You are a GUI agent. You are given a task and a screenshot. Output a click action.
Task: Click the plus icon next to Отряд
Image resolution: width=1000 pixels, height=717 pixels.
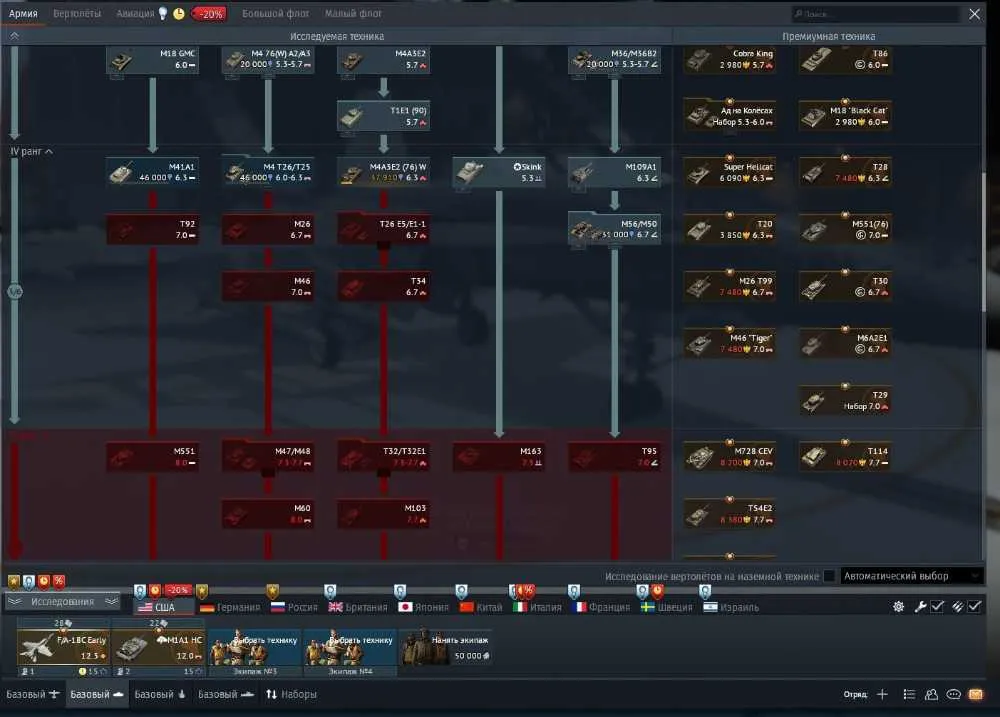tap(882, 694)
